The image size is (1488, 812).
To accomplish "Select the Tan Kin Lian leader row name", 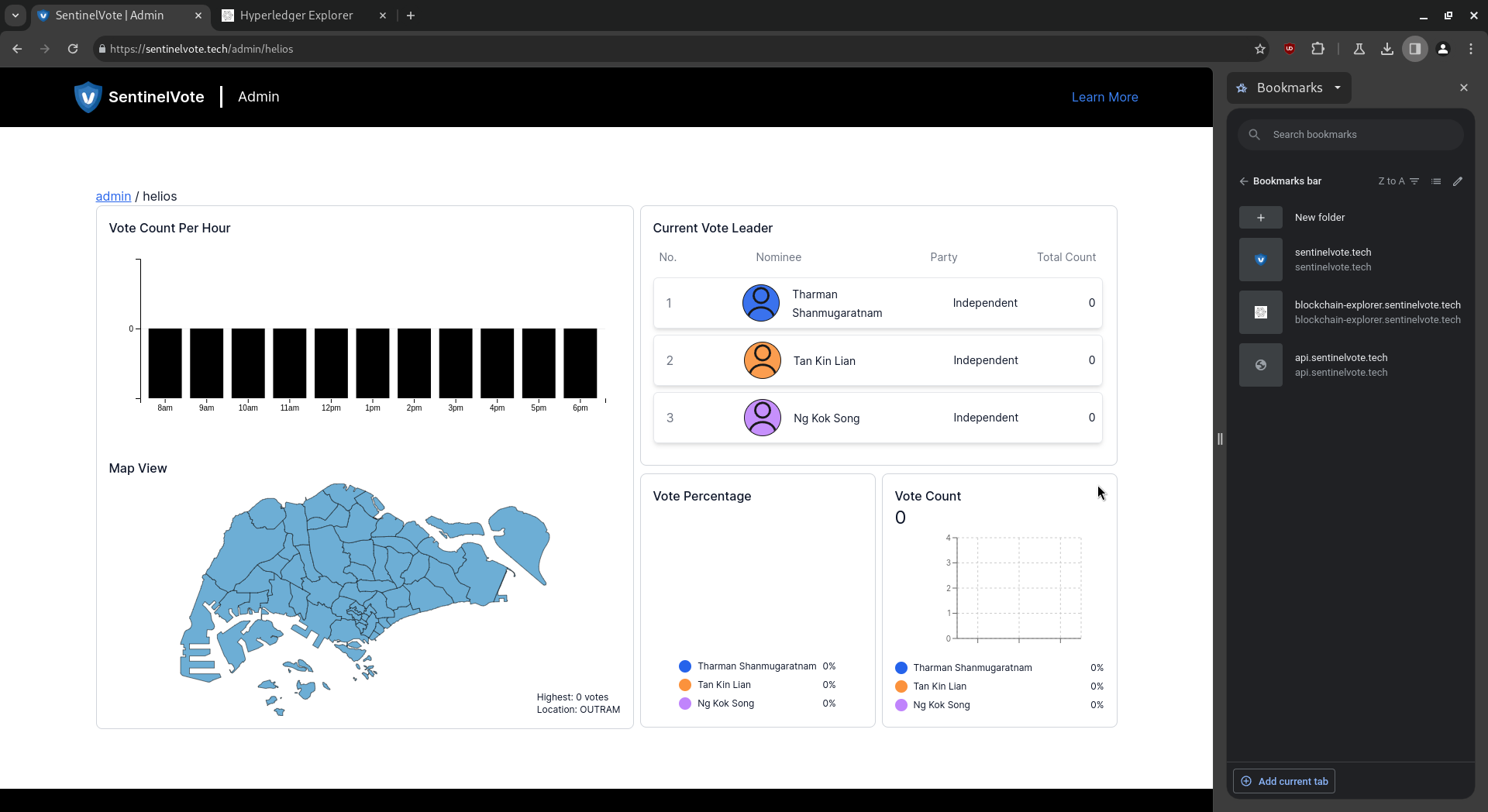I will [x=824, y=361].
